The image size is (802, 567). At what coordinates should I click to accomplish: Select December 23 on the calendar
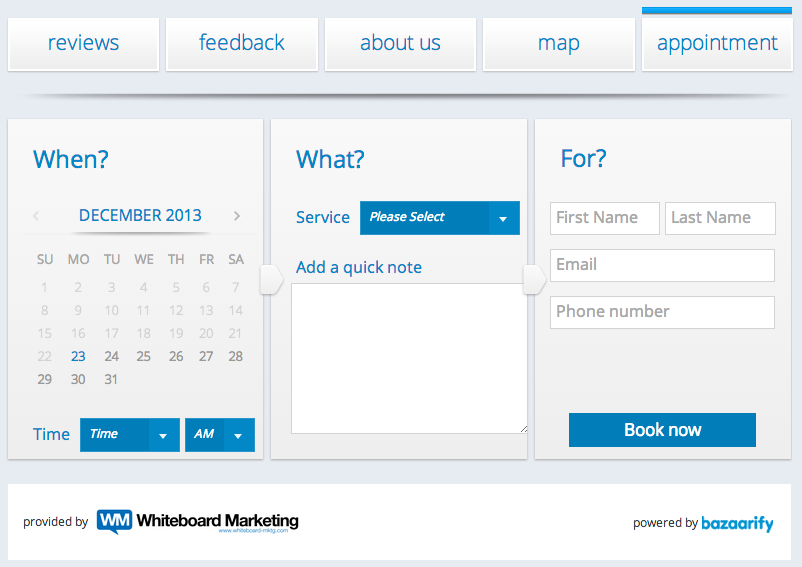point(78,356)
